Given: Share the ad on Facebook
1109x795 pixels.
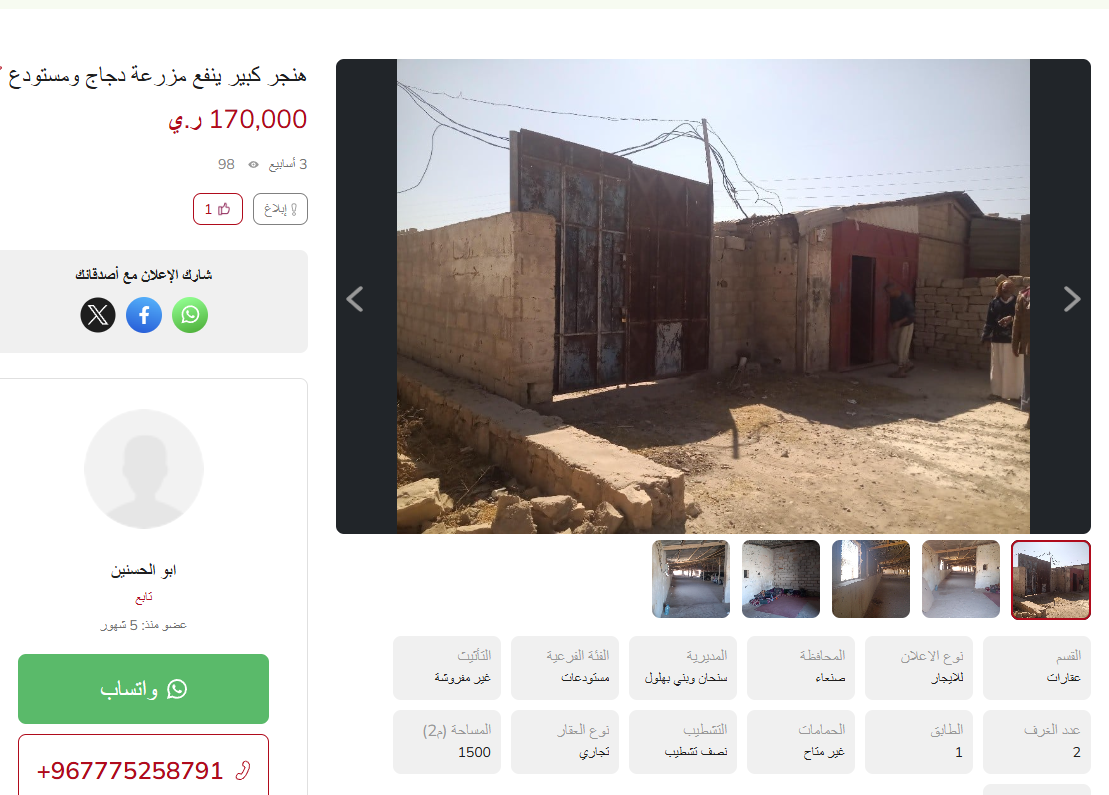Looking at the screenshot, I should point(144,315).
